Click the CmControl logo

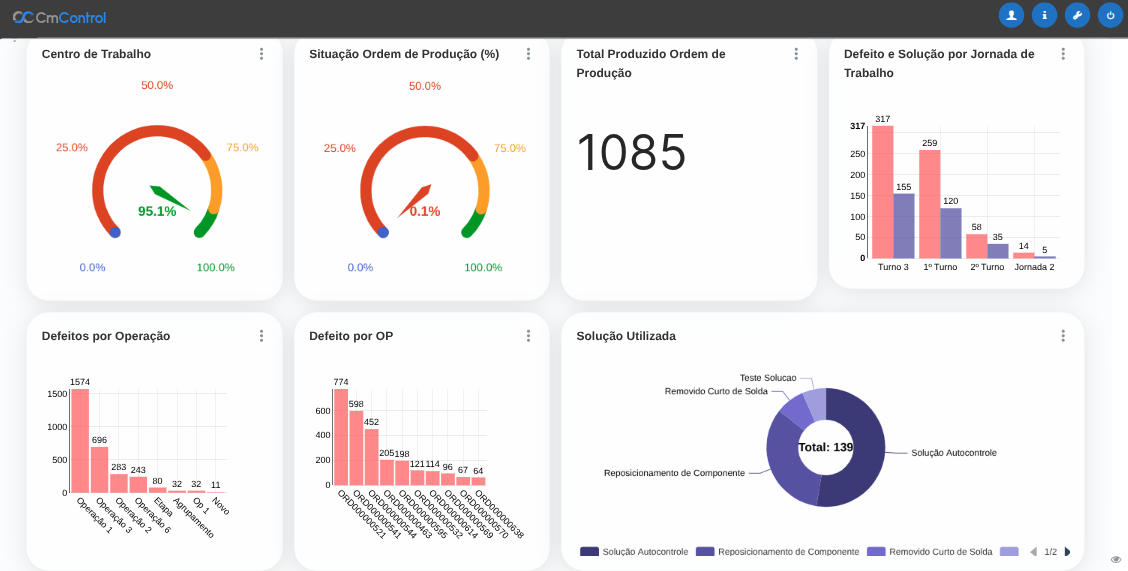point(59,17)
